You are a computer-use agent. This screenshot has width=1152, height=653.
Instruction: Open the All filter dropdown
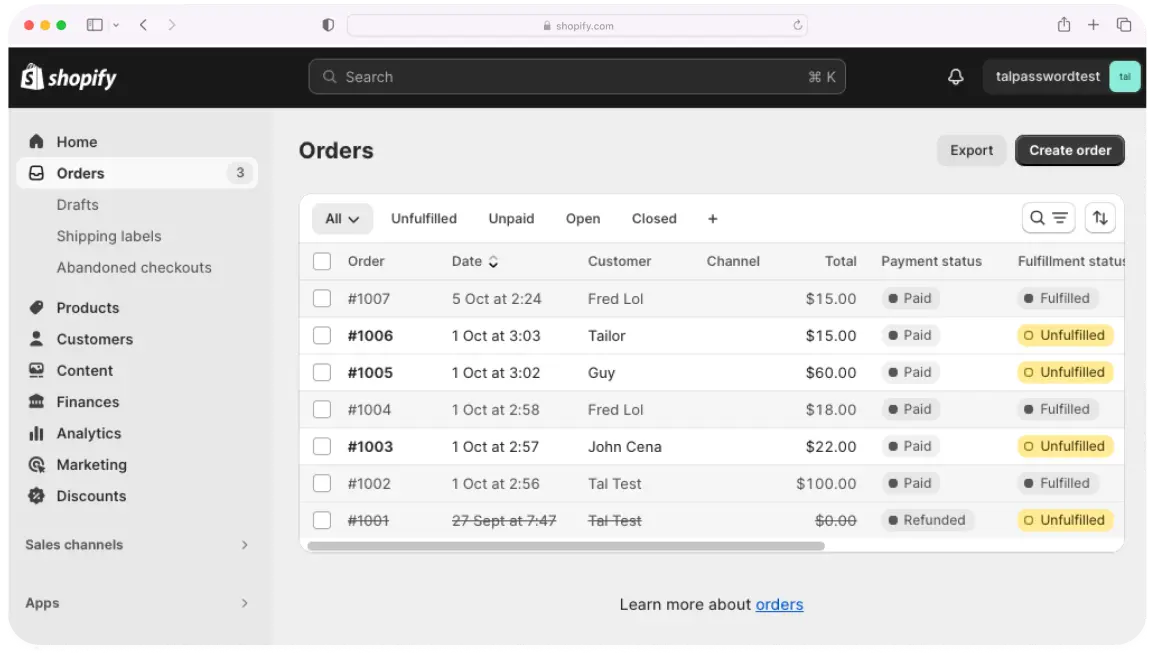click(342, 218)
